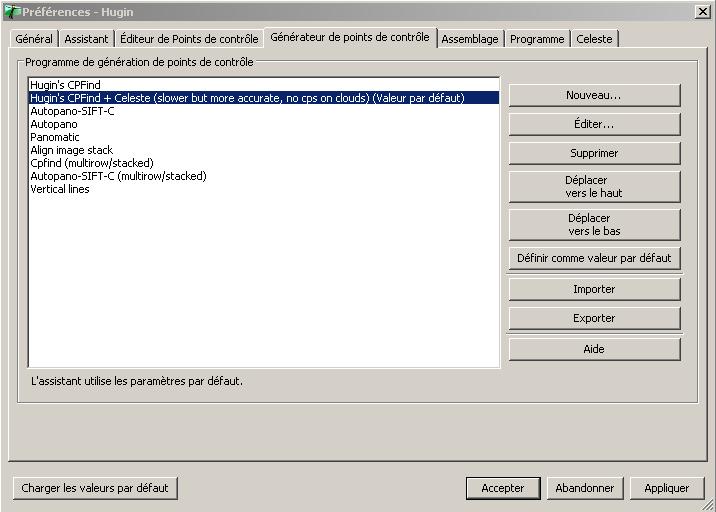Select Cpfind (multirow/stacked) entry

point(264,163)
